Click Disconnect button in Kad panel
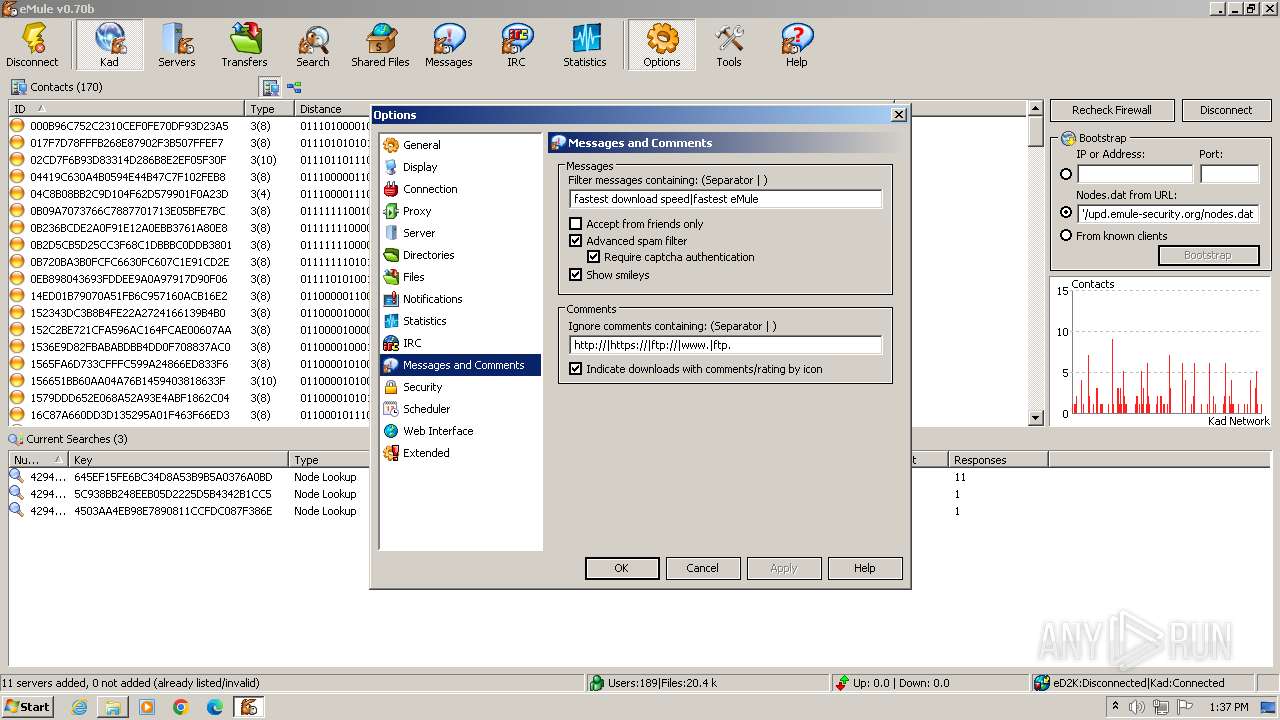Image resolution: width=1280 pixels, height=720 pixels. coord(1226,110)
